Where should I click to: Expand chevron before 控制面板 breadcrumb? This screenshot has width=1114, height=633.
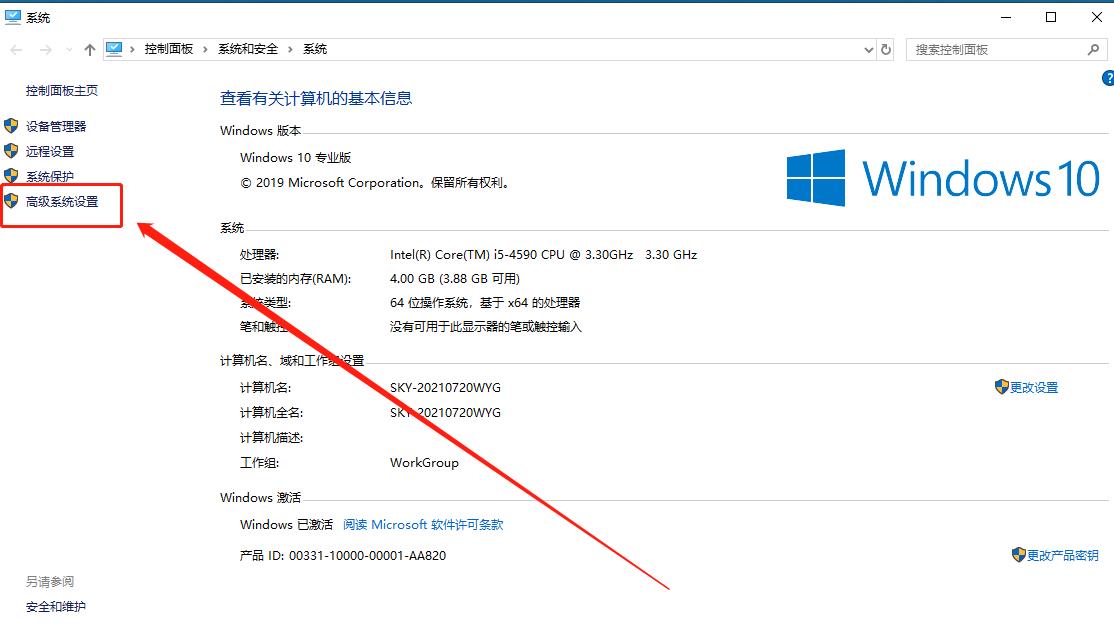pyautogui.click(x=132, y=50)
